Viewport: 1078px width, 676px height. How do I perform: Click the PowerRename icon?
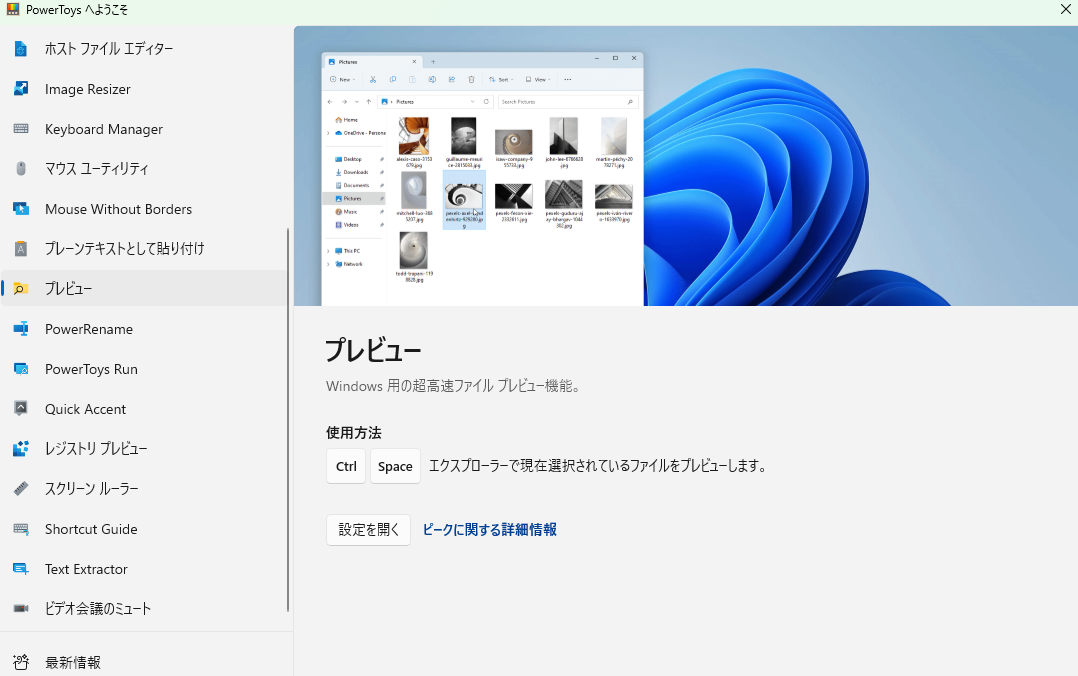coord(21,329)
